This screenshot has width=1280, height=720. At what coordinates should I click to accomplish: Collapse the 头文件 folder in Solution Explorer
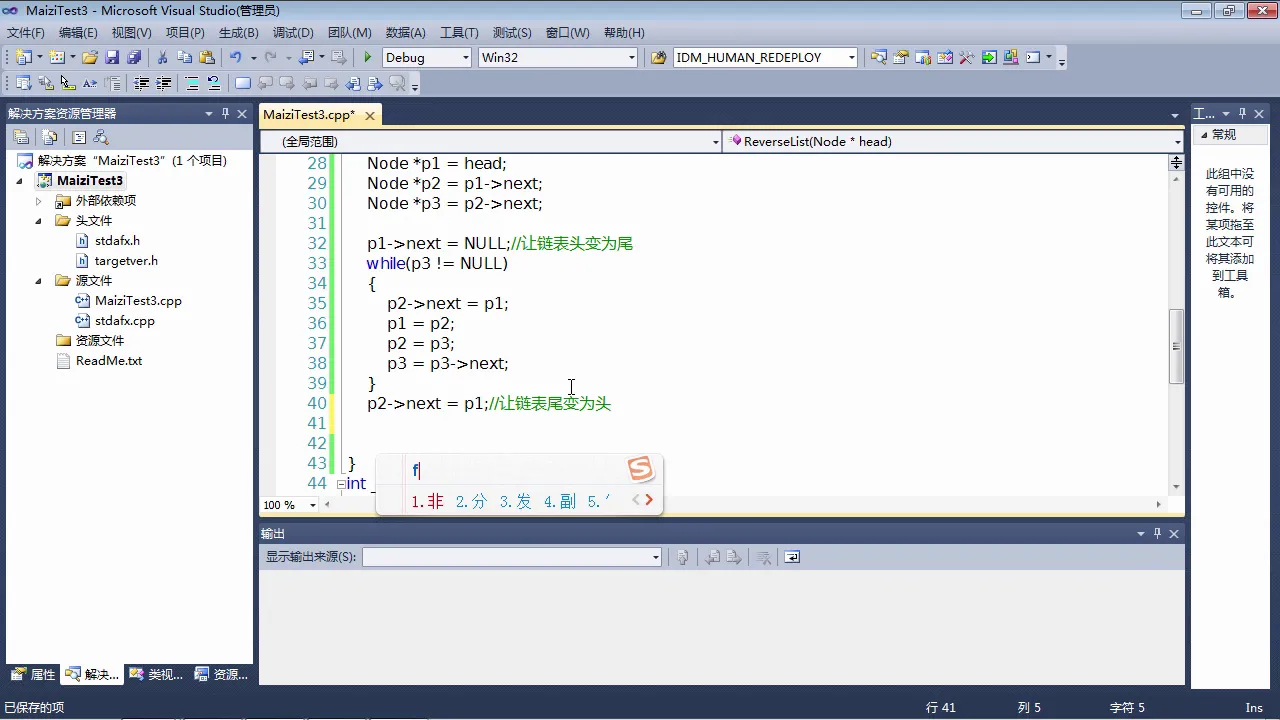coord(40,221)
